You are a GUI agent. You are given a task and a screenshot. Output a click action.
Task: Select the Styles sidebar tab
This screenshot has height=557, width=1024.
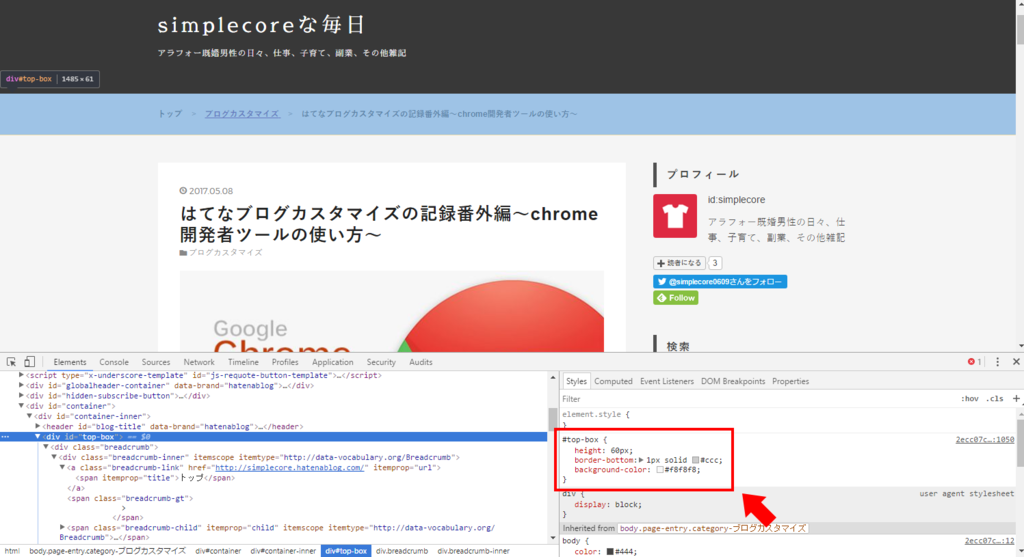576,381
